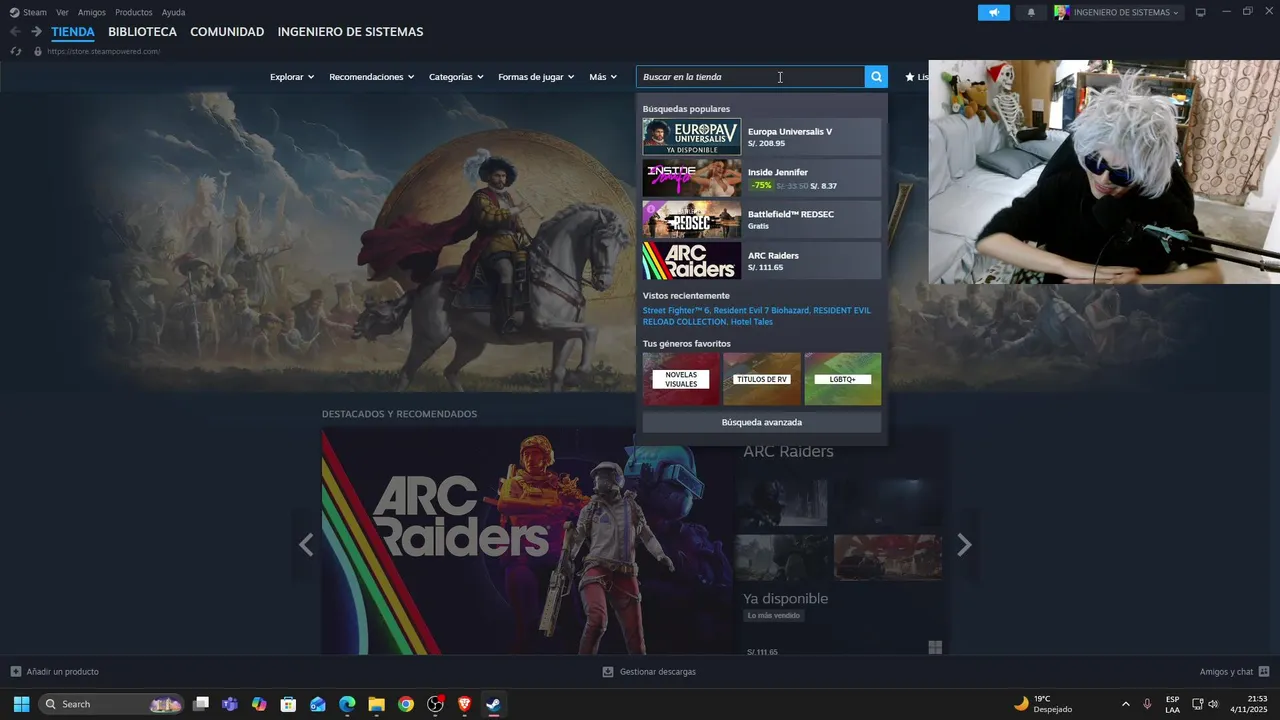The width and height of the screenshot is (1280, 720).
Task: Open recently viewed Hotel Tales
Action: [752, 322]
